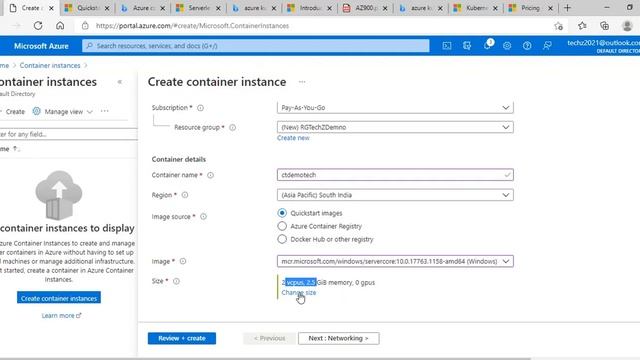Image resolution: width=640 pixels, height=360 pixels.
Task: Open a new browser tab
Action: (567, 8)
